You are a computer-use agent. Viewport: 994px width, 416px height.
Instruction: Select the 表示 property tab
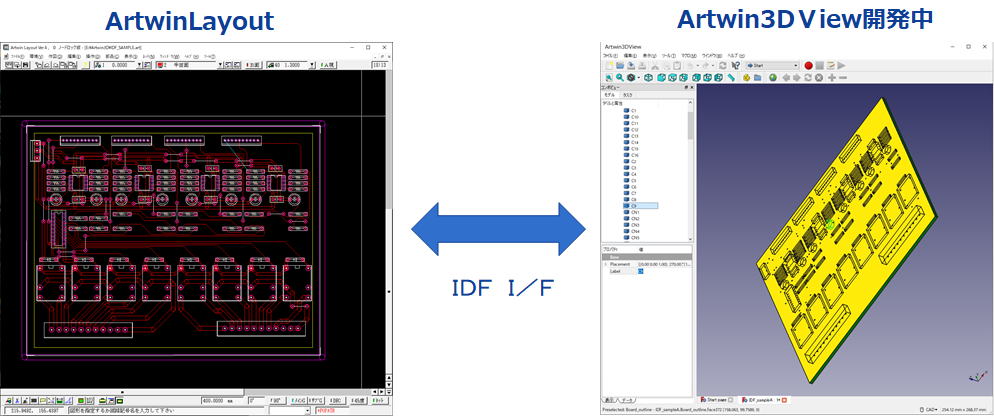609,400
